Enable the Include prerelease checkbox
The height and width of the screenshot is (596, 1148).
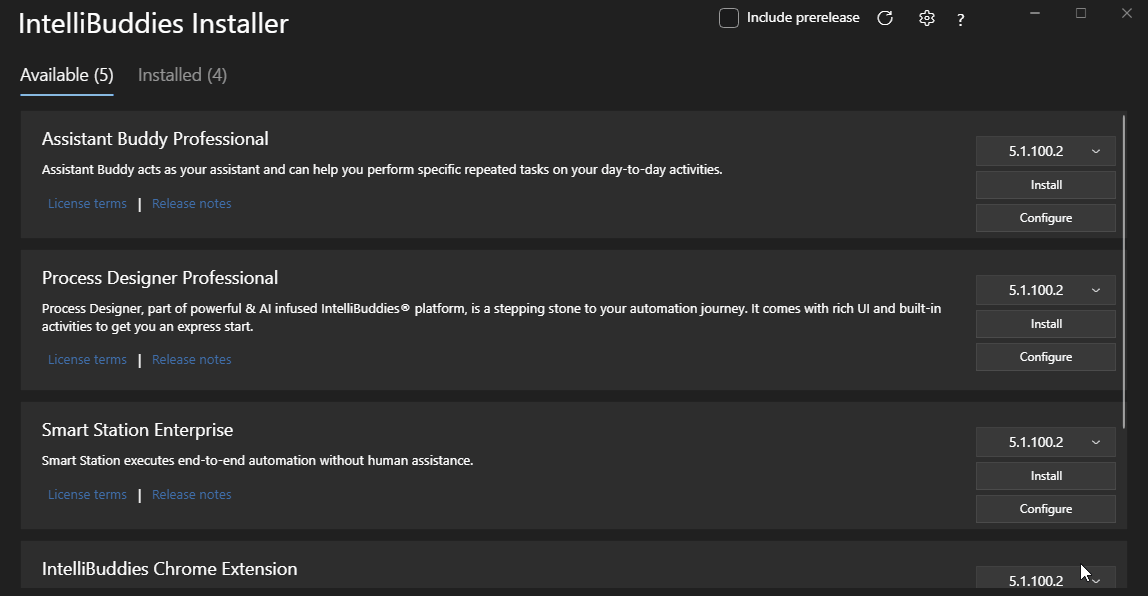[728, 18]
